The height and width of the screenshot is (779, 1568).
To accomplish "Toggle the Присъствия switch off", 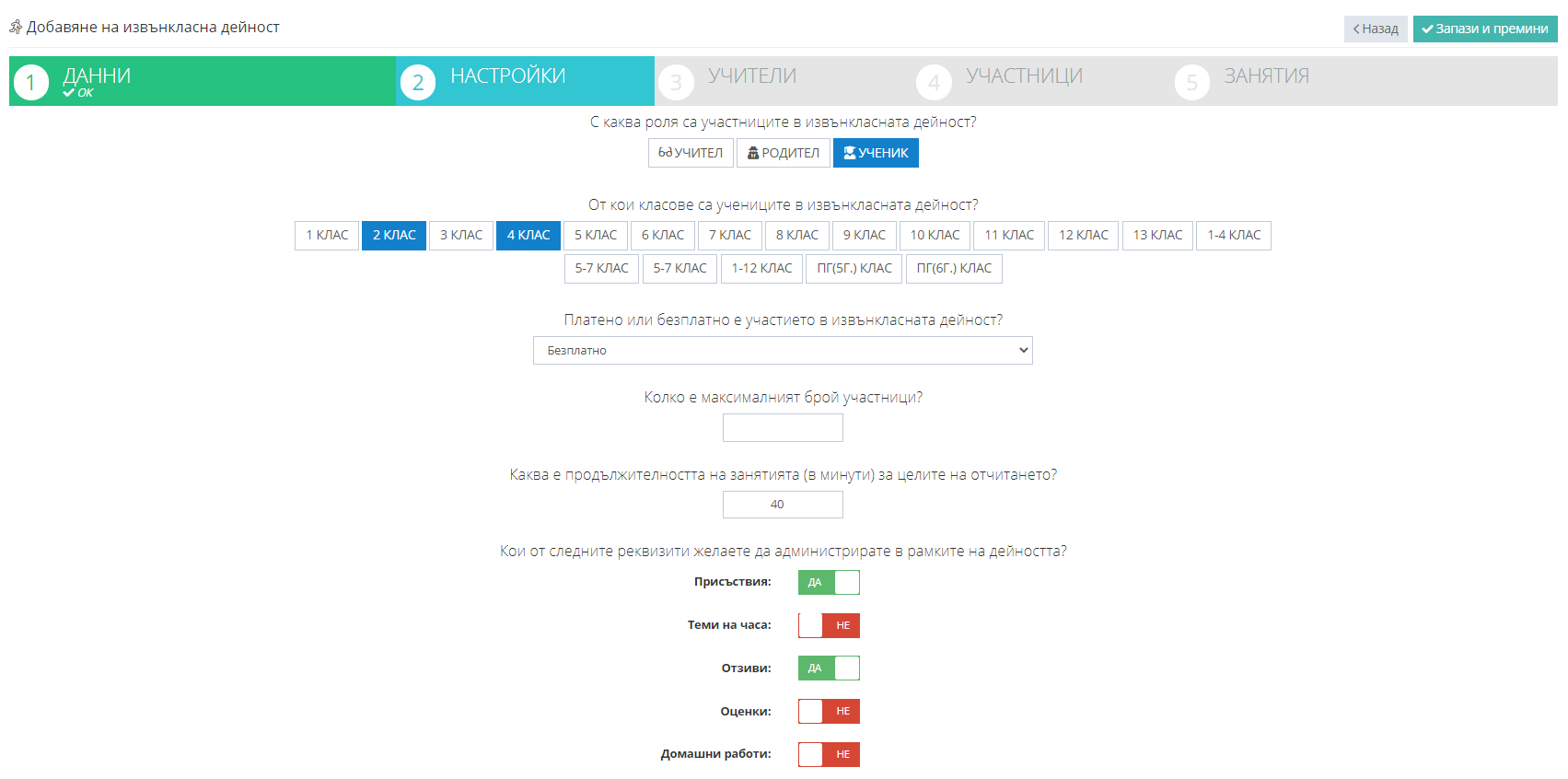I will pos(829,582).
